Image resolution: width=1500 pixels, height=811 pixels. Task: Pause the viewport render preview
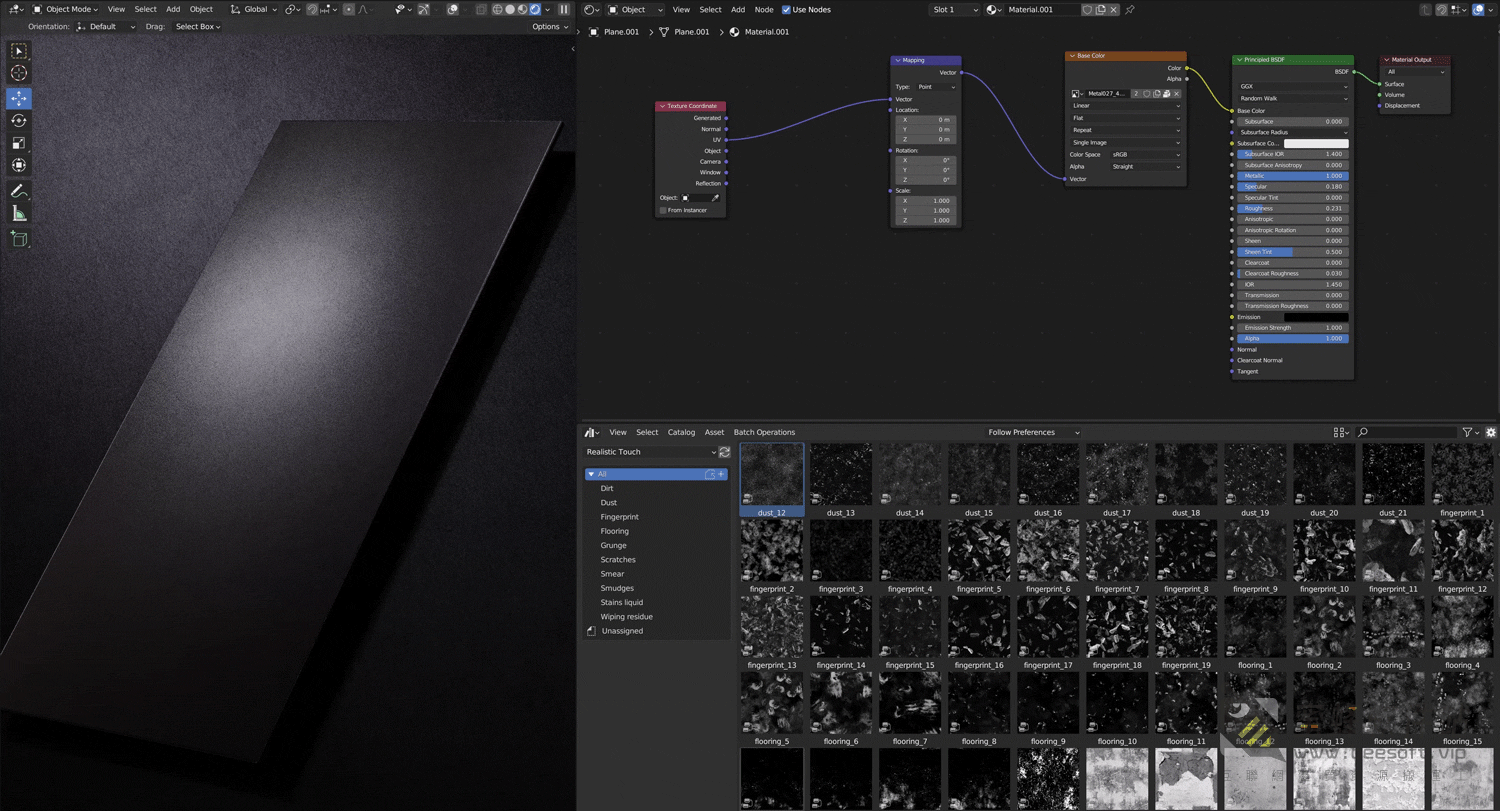564,9
